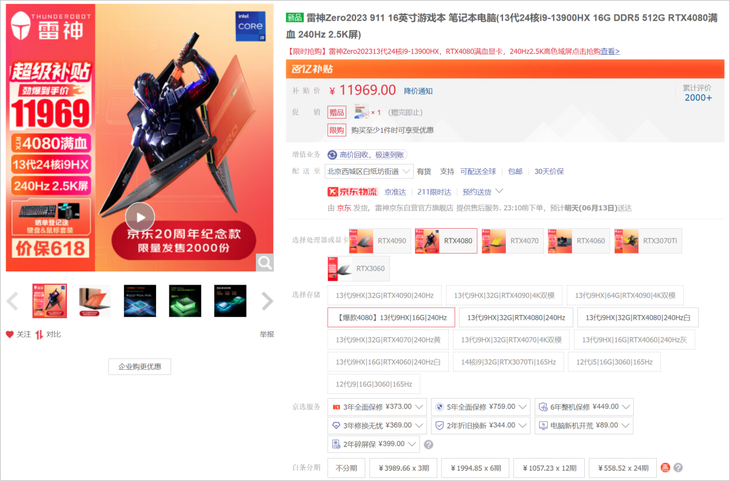Open the 查看 link in promo text
730x481 pixels.
[x=610, y=51]
